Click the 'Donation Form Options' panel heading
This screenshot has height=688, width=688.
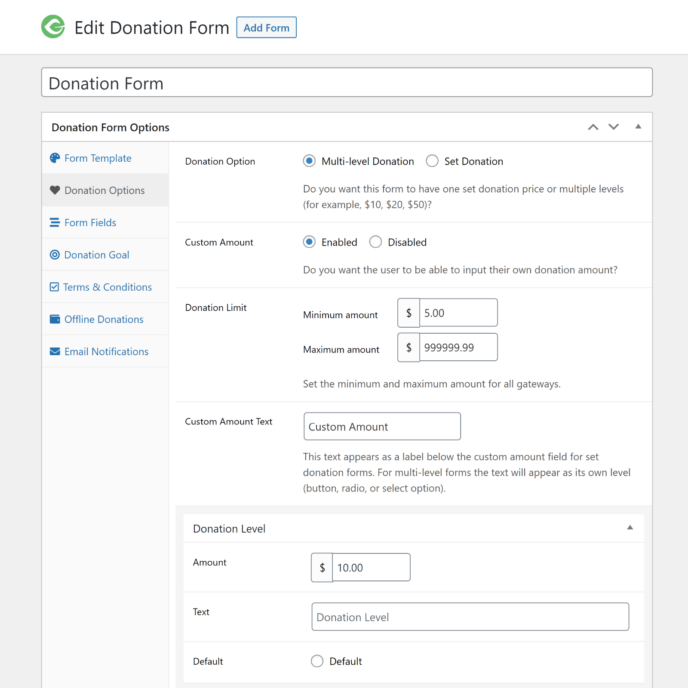pos(110,127)
